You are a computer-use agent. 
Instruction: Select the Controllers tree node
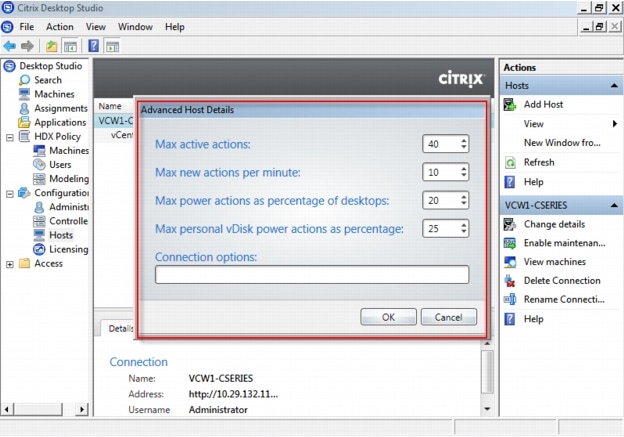click(x=68, y=221)
